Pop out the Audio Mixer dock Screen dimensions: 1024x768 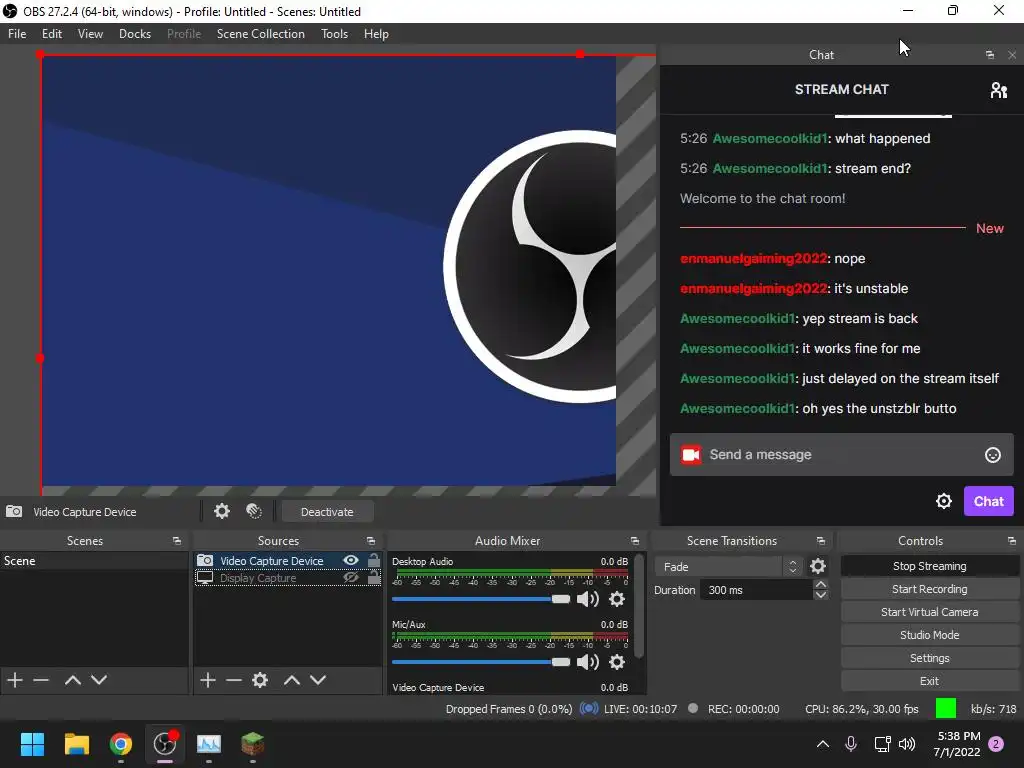tap(635, 541)
